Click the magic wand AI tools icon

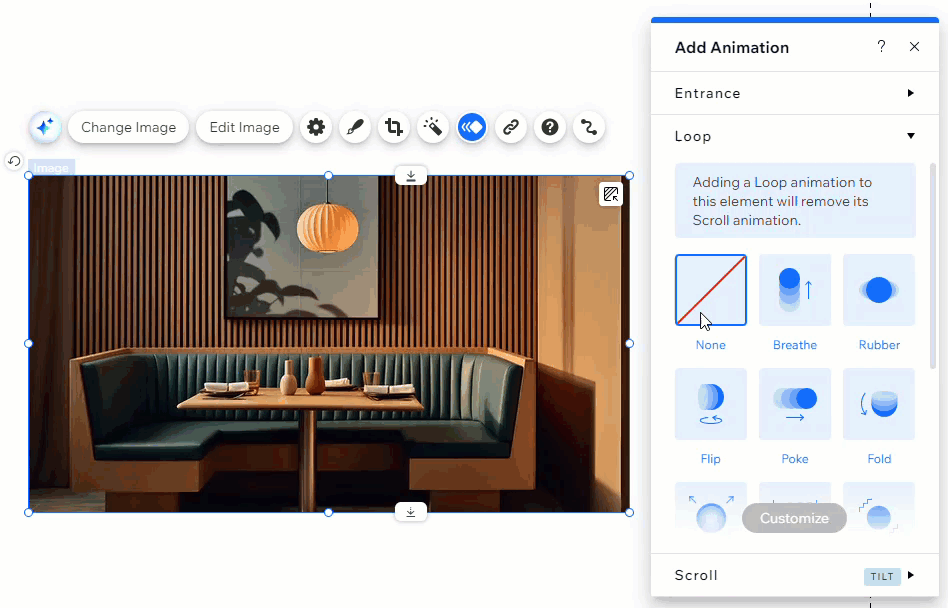[433, 127]
